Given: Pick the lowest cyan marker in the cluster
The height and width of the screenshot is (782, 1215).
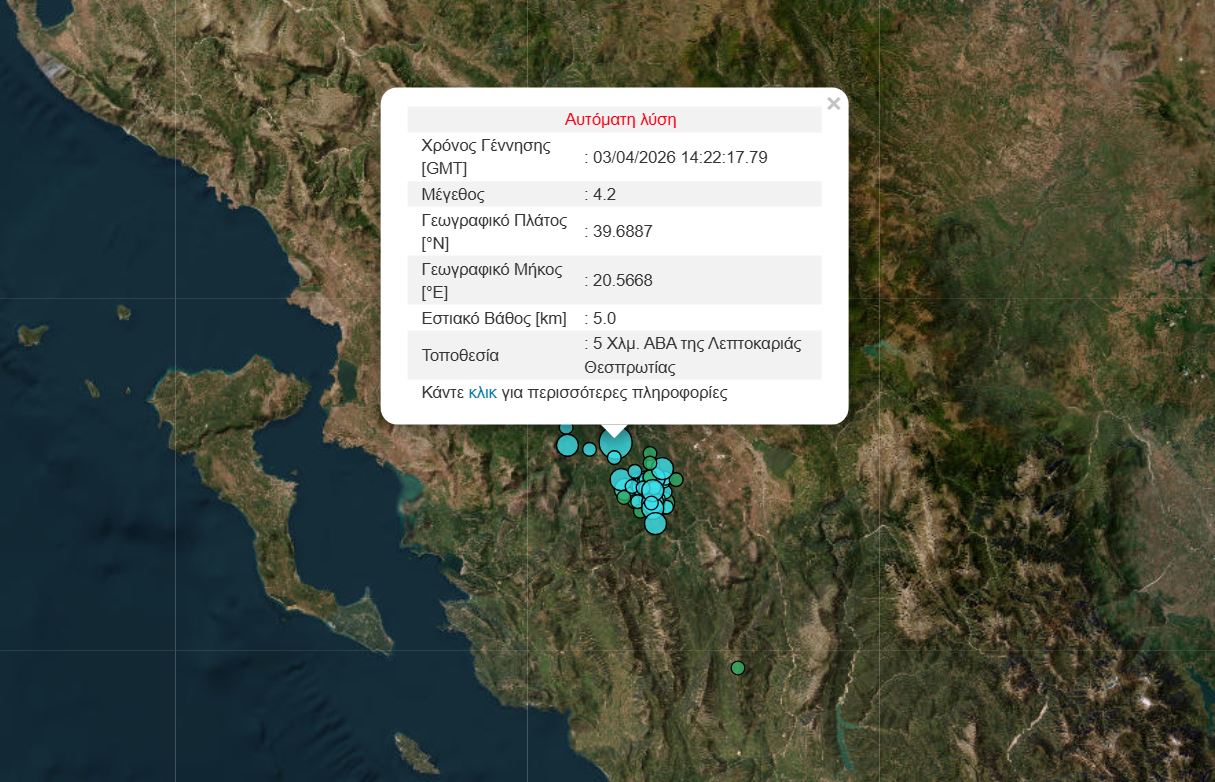Looking at the screenshot, I should 655,523.
